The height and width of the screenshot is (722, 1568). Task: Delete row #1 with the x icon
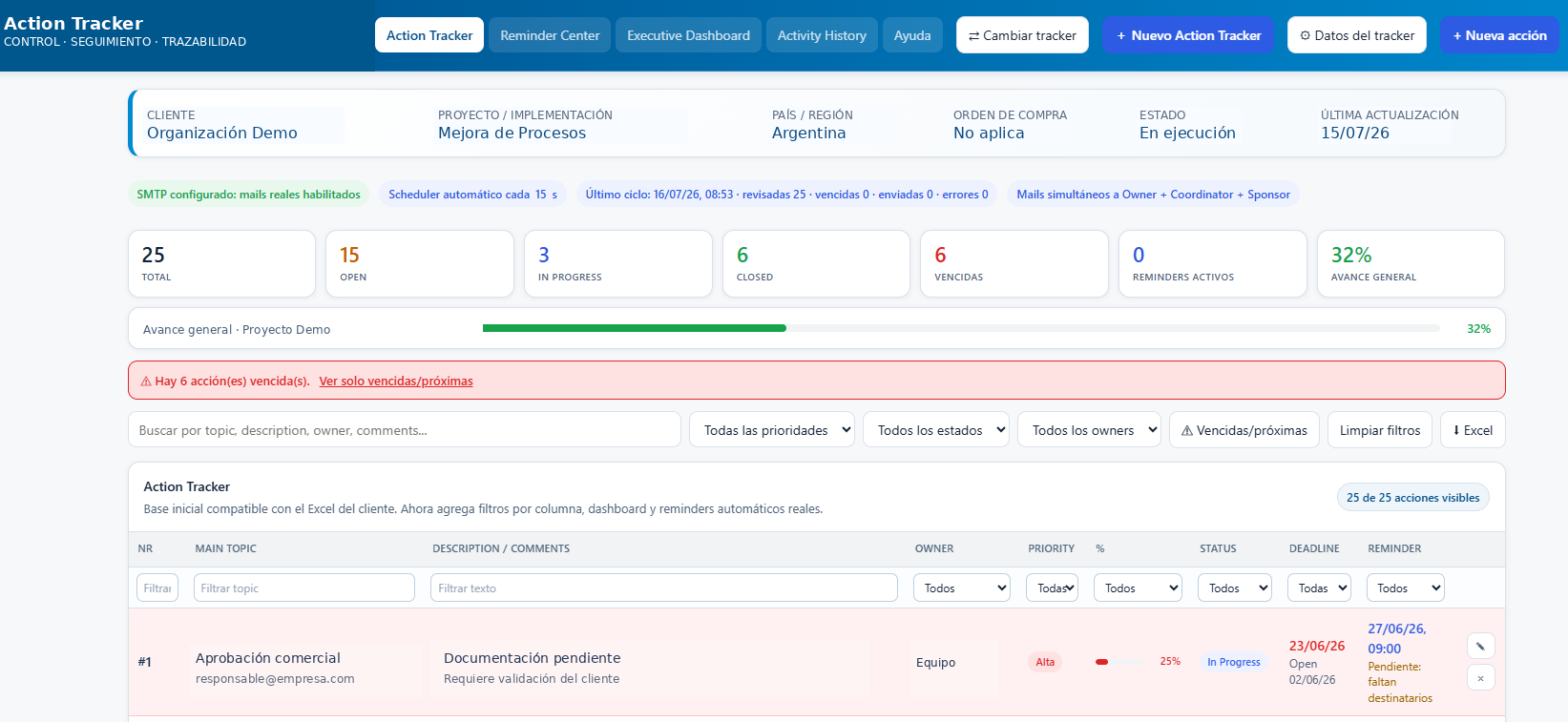click(x=1480, y=678)
